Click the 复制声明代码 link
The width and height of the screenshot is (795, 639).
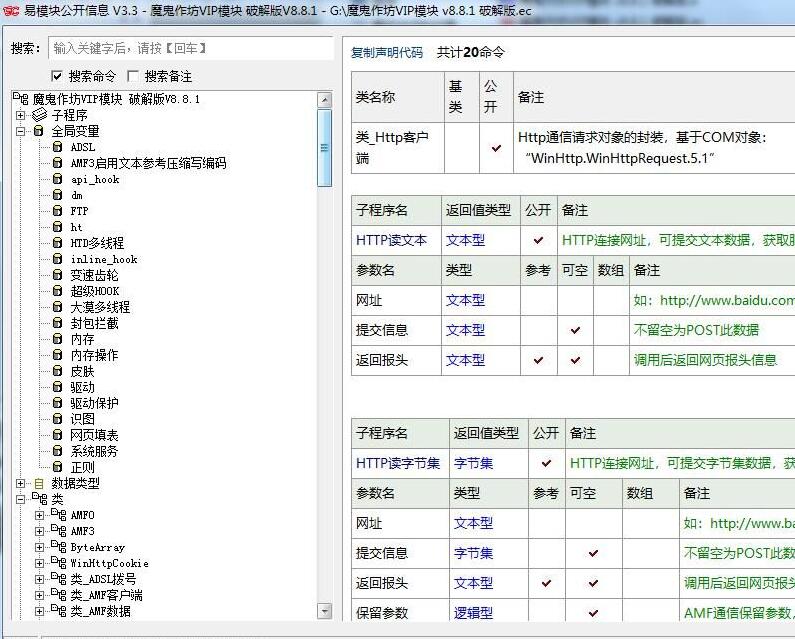(387, 52)
